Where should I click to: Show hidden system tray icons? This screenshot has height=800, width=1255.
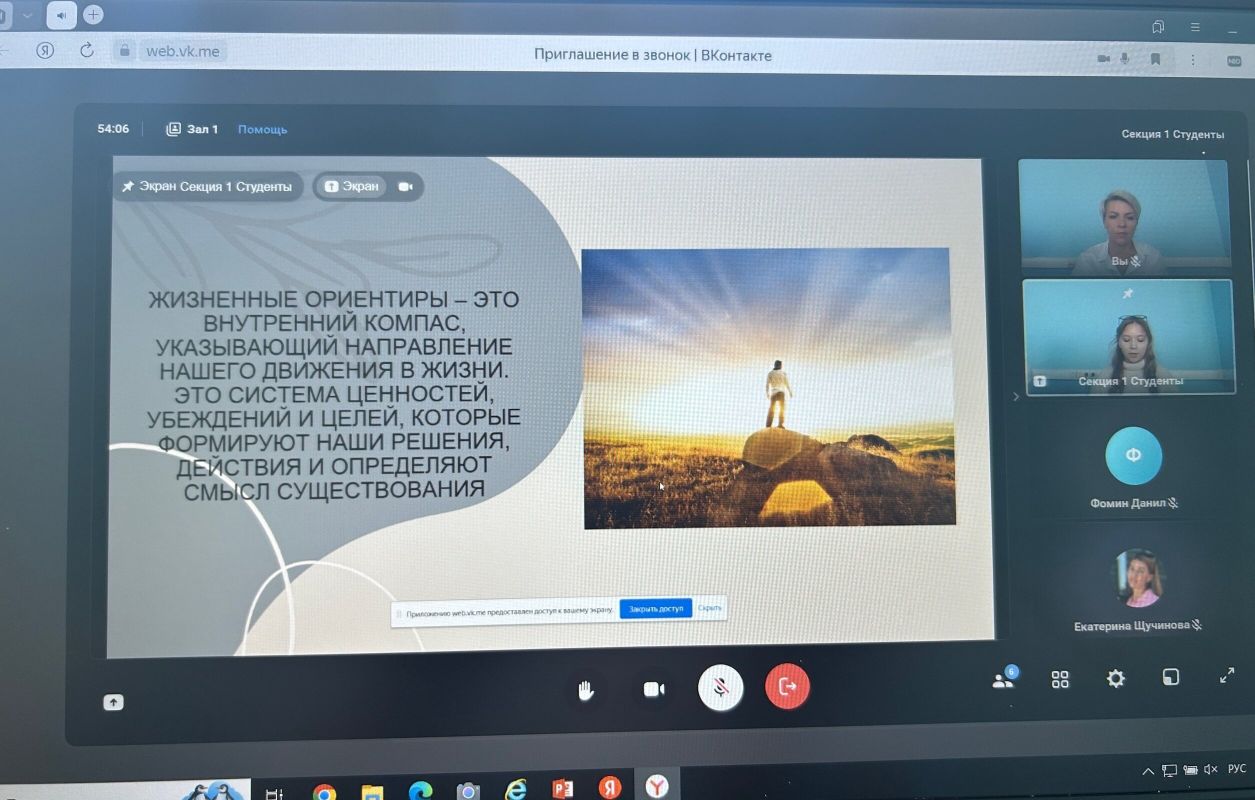tap(1148, 771)
